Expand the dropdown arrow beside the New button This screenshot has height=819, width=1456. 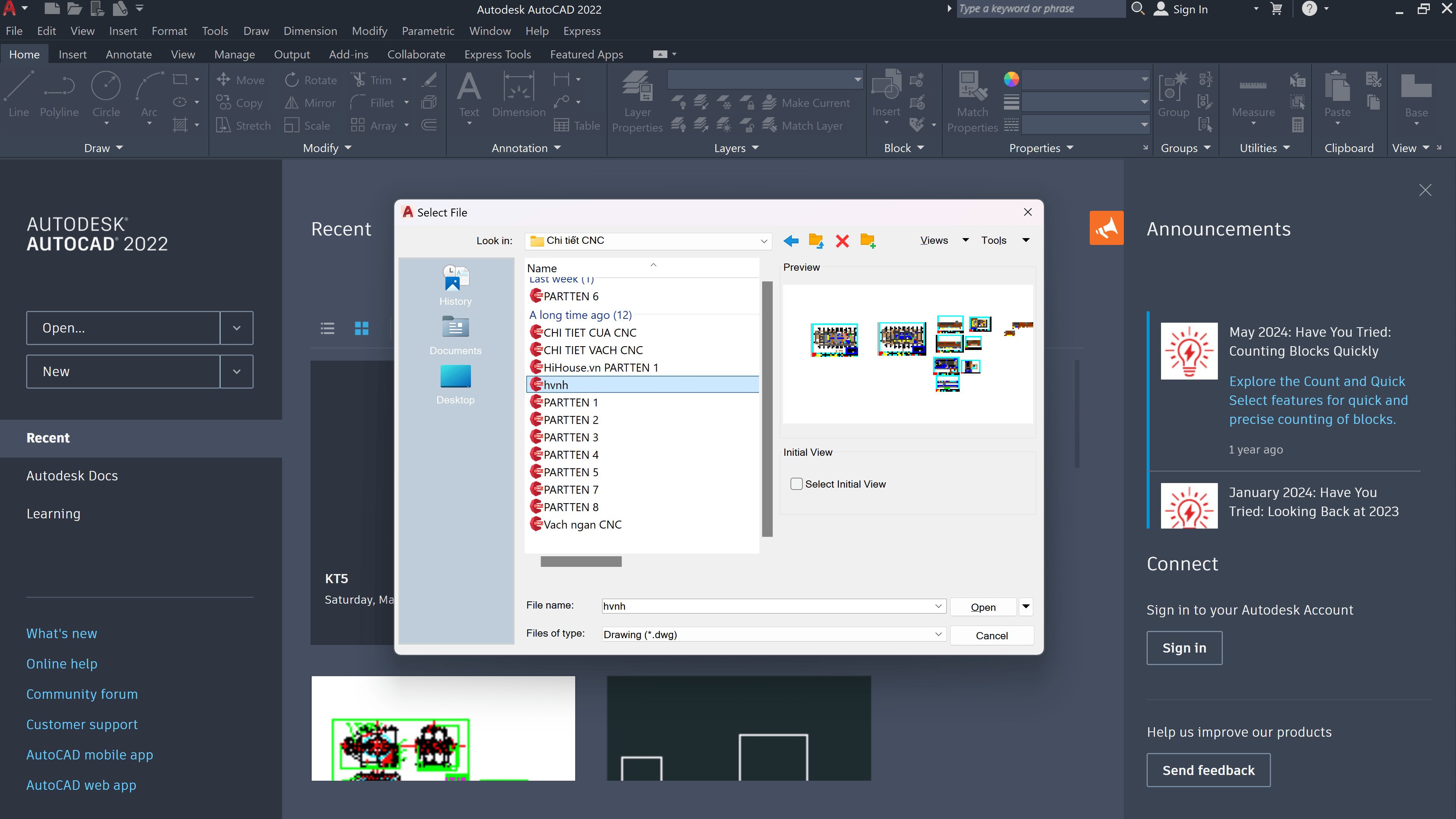(237, 371)
